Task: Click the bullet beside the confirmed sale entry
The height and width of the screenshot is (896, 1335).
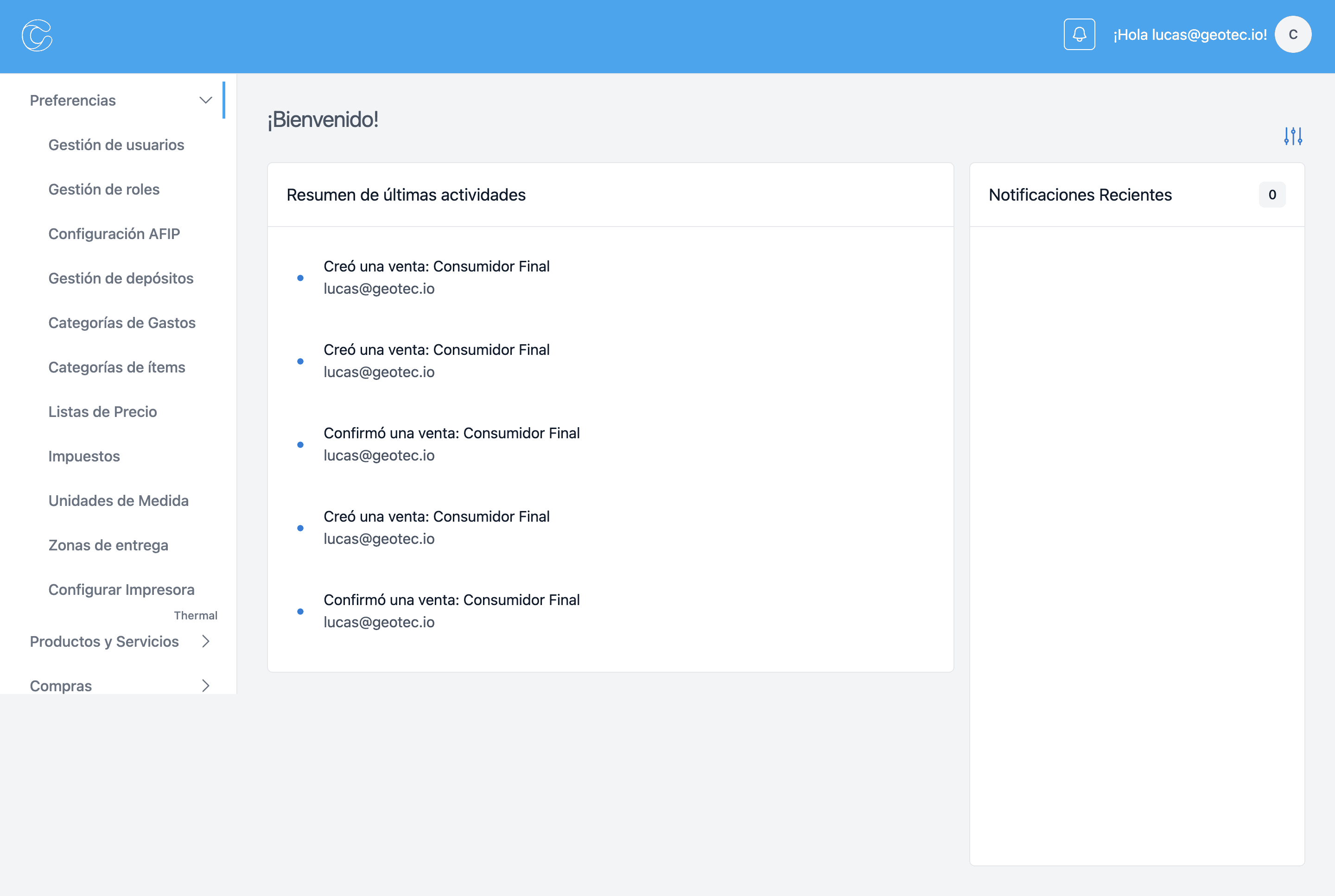Action: pyautogui.click(x=301, y=445)
